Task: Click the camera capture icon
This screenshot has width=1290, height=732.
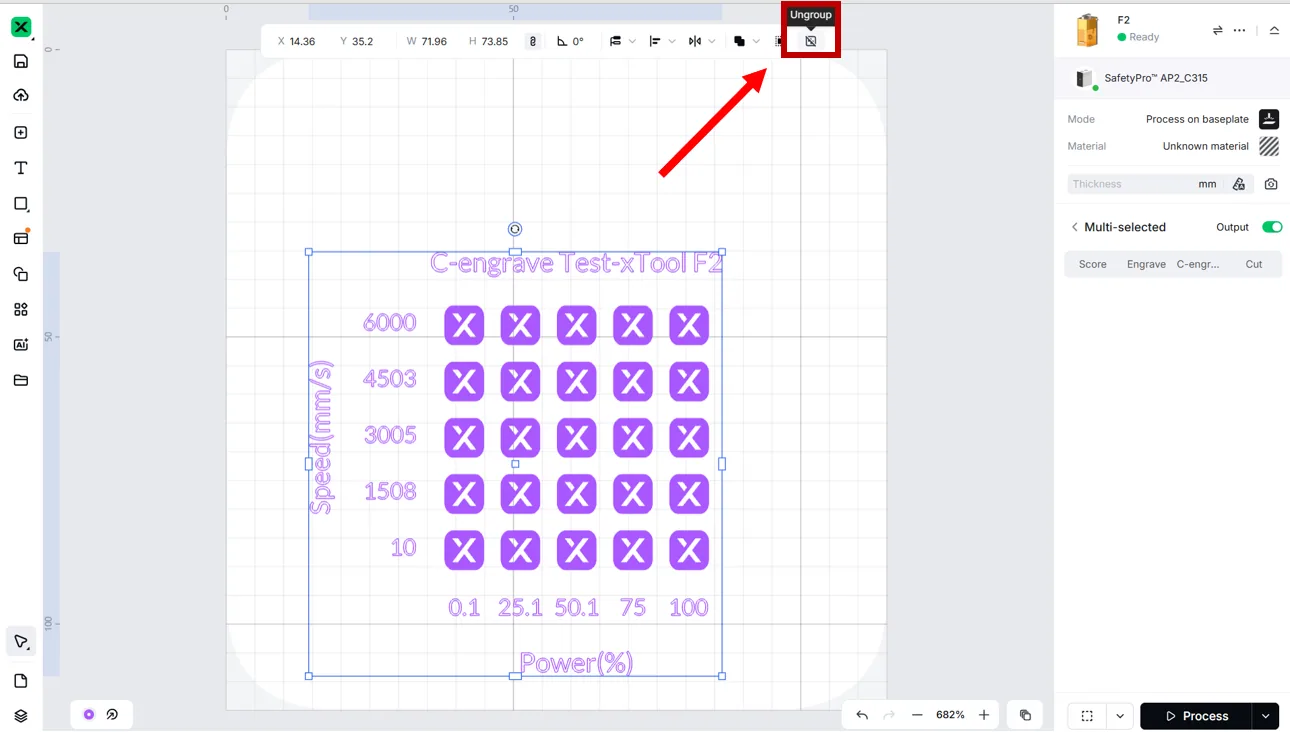Action: tap(1271, 184)
